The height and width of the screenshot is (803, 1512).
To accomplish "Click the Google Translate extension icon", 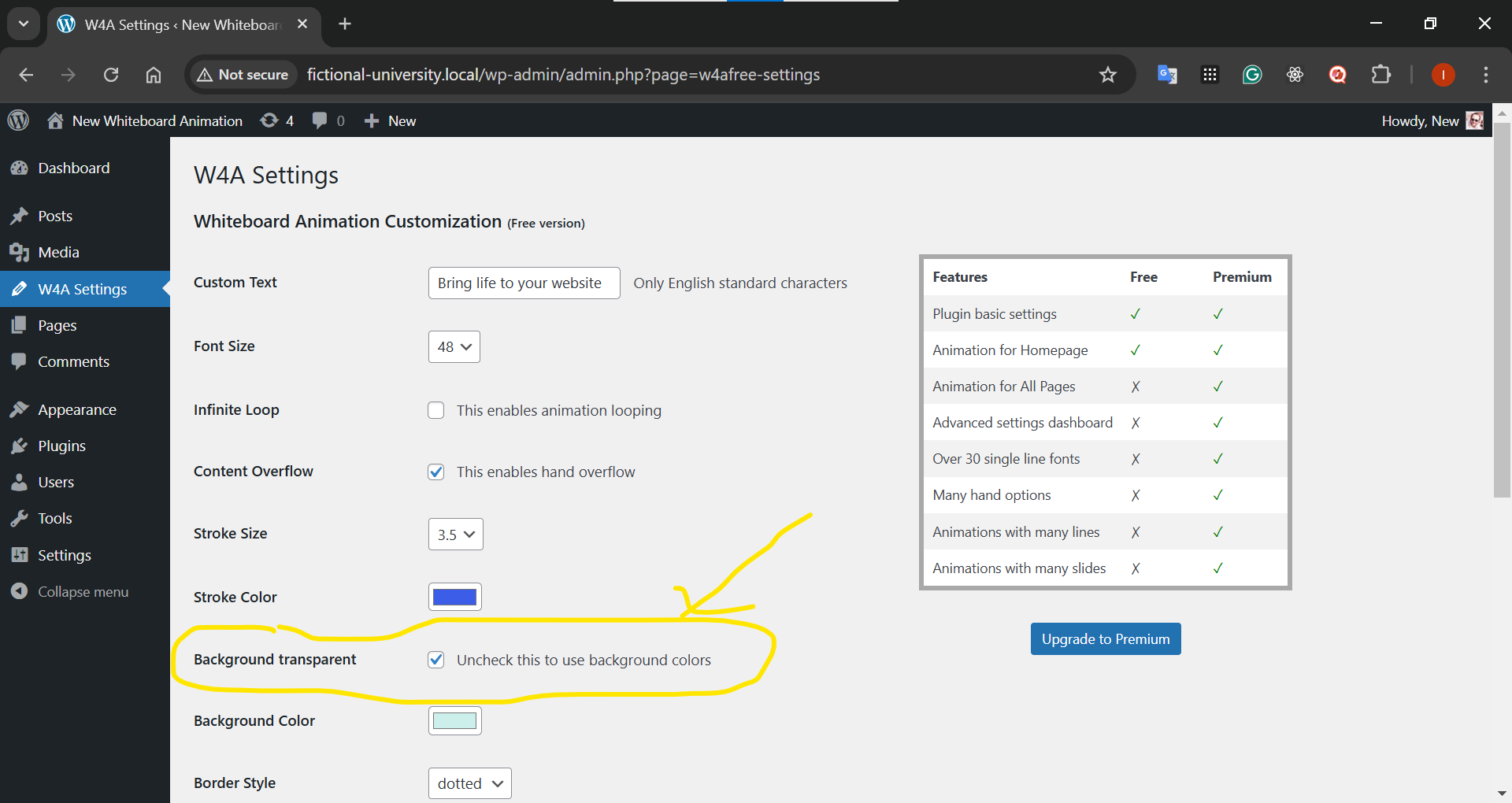I will pos(1166,75).
